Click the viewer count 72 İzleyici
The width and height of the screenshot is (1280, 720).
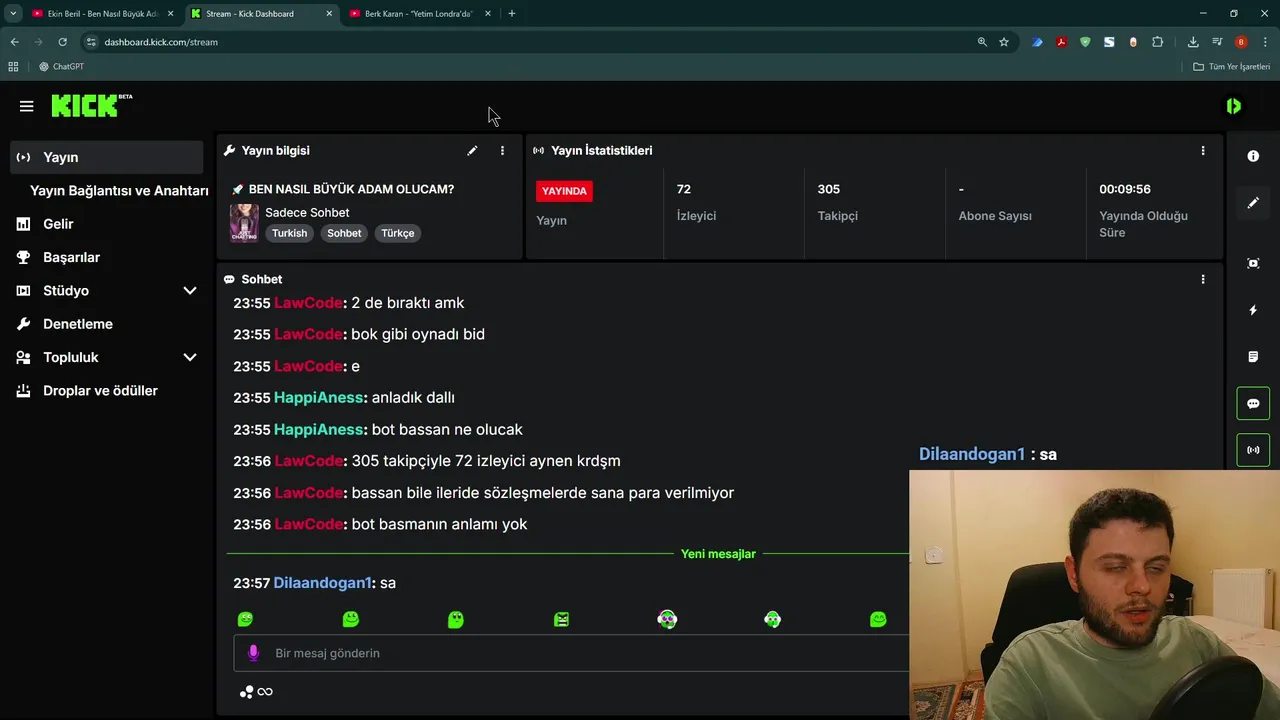click(696, 202)
